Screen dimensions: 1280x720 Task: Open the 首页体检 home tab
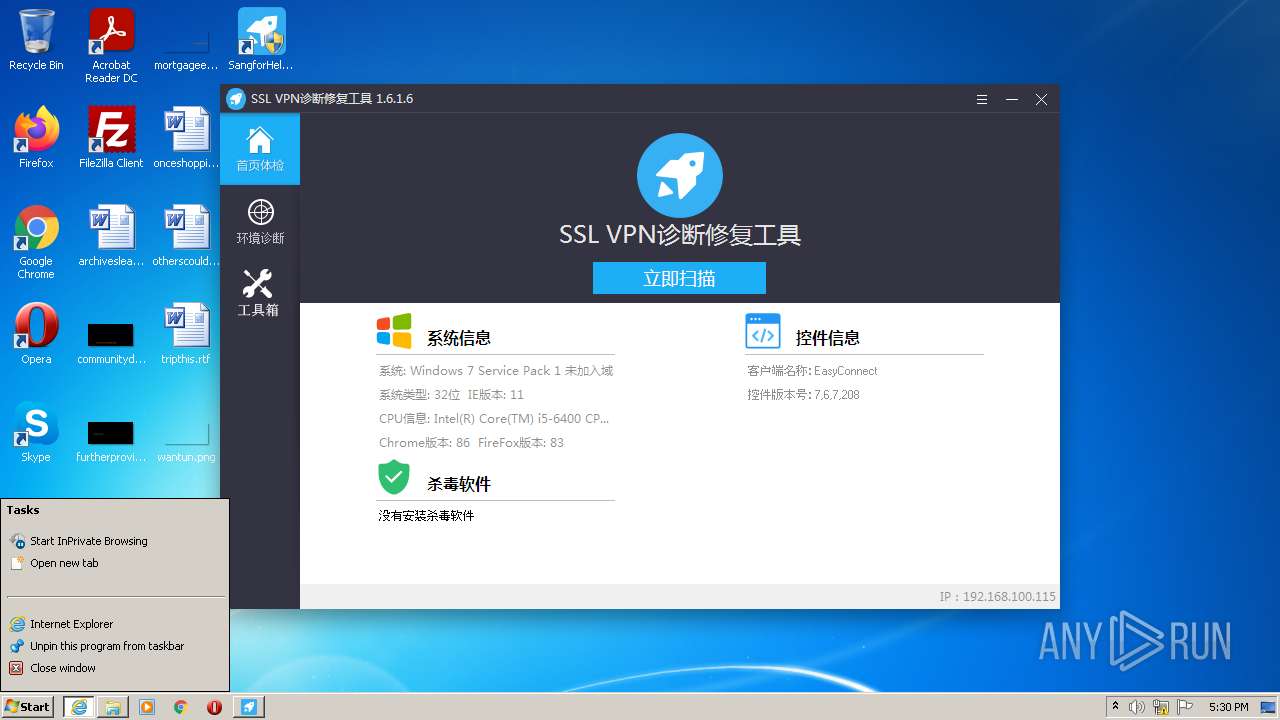coord(260,149)
